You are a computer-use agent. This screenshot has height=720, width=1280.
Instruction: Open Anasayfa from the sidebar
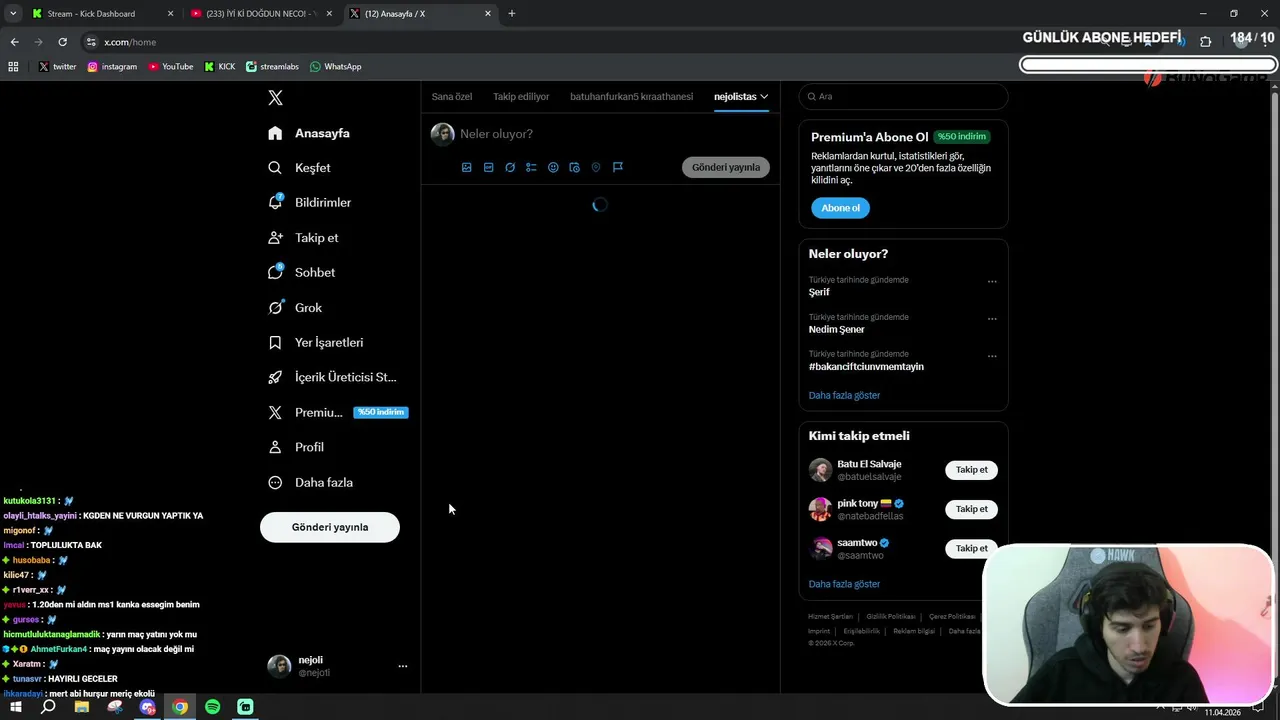[x=309, y=133]
